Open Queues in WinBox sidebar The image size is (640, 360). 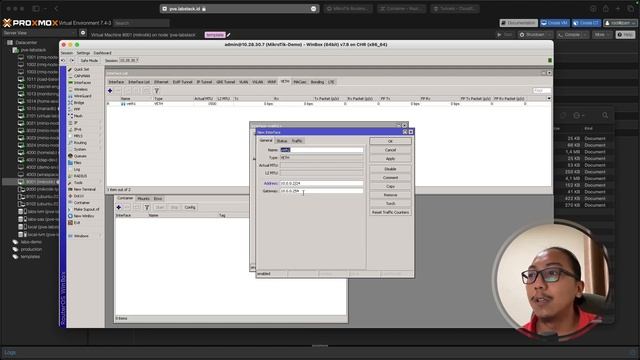click(x=80, y=156)
